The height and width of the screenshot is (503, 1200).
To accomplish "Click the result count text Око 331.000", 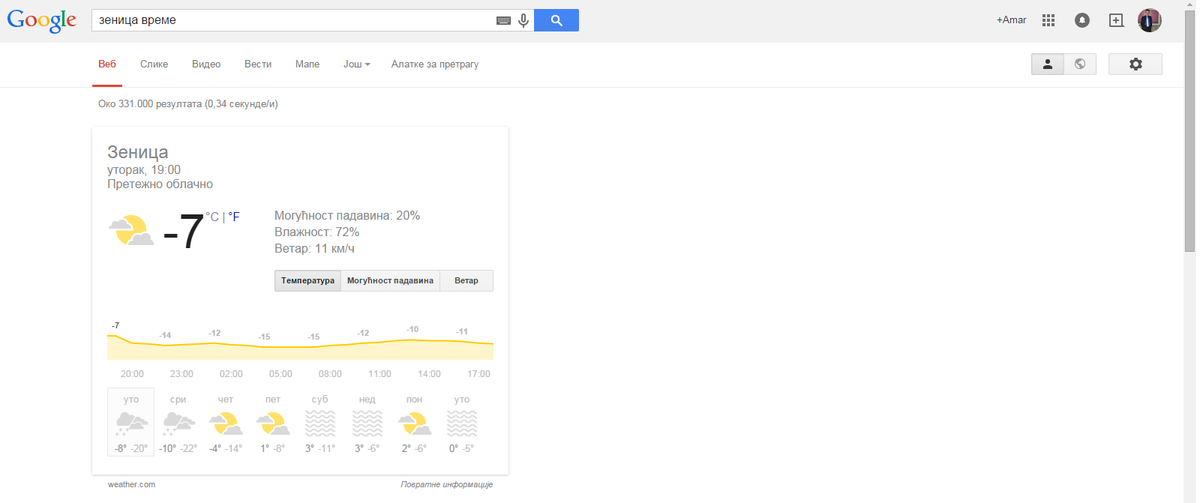I will pos(188,104).
